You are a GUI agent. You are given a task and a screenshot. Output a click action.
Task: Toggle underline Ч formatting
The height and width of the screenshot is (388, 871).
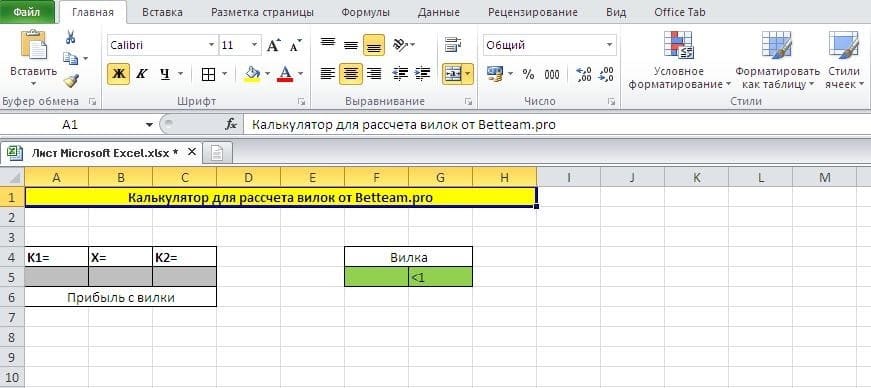[164, 74]
